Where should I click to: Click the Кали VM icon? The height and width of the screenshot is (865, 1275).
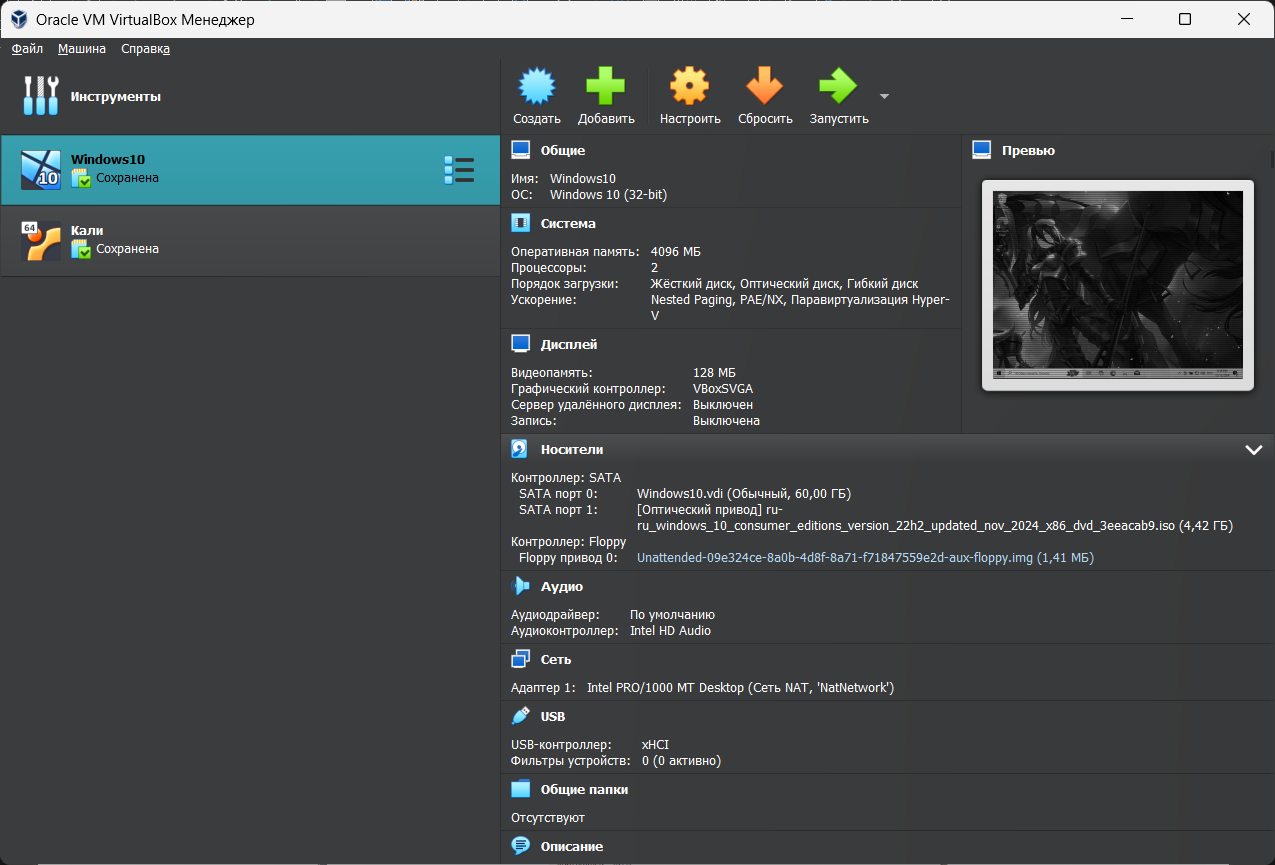(x=41, y=241)
